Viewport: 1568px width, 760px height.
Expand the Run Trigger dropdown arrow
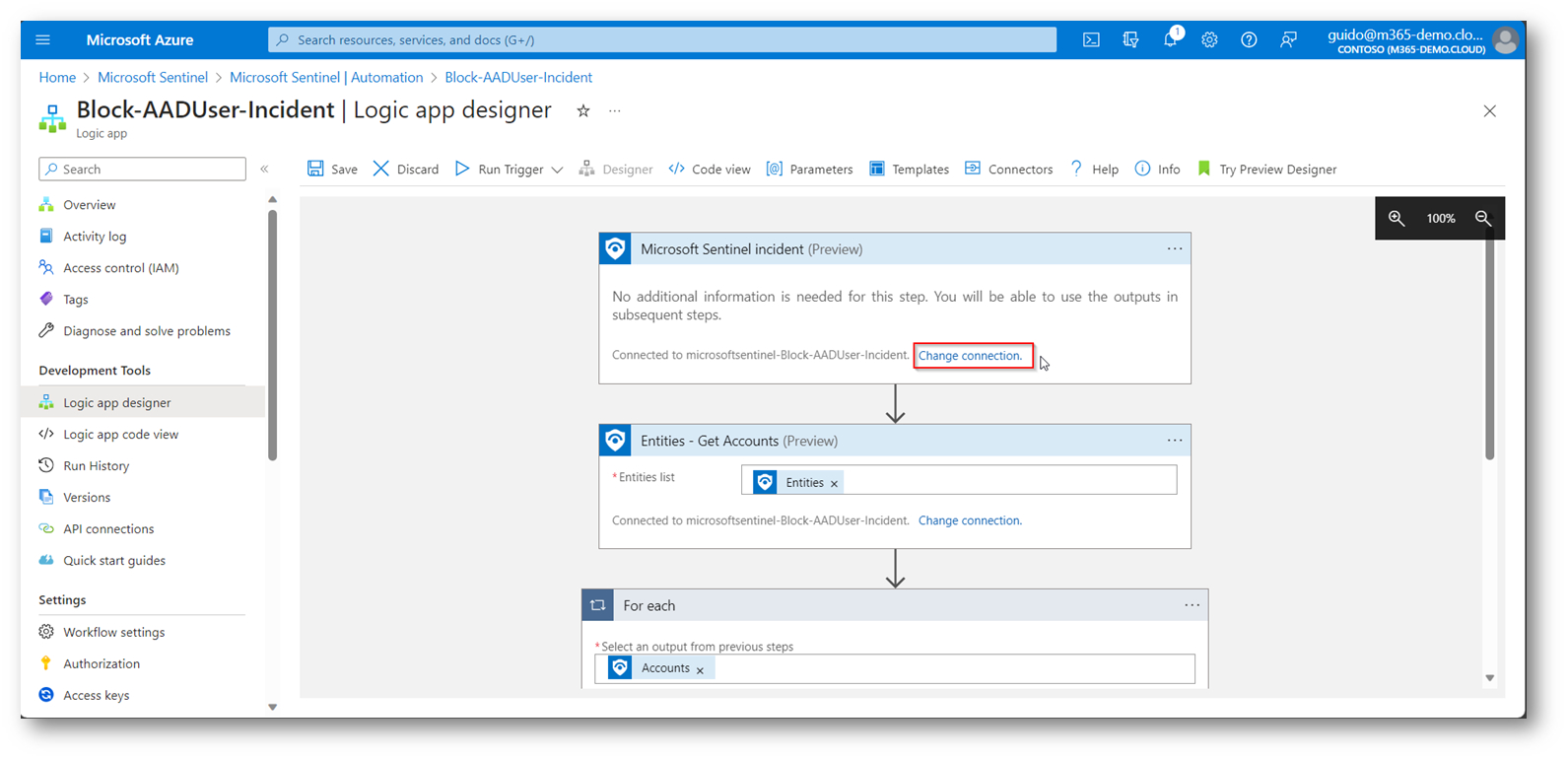point(558,170)
